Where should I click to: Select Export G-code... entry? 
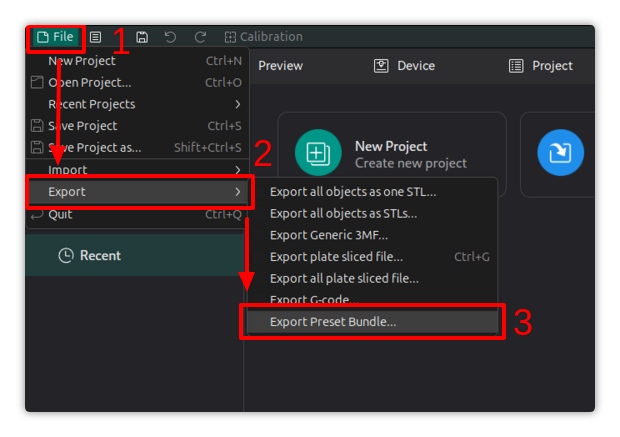click(x=372, y=299)
